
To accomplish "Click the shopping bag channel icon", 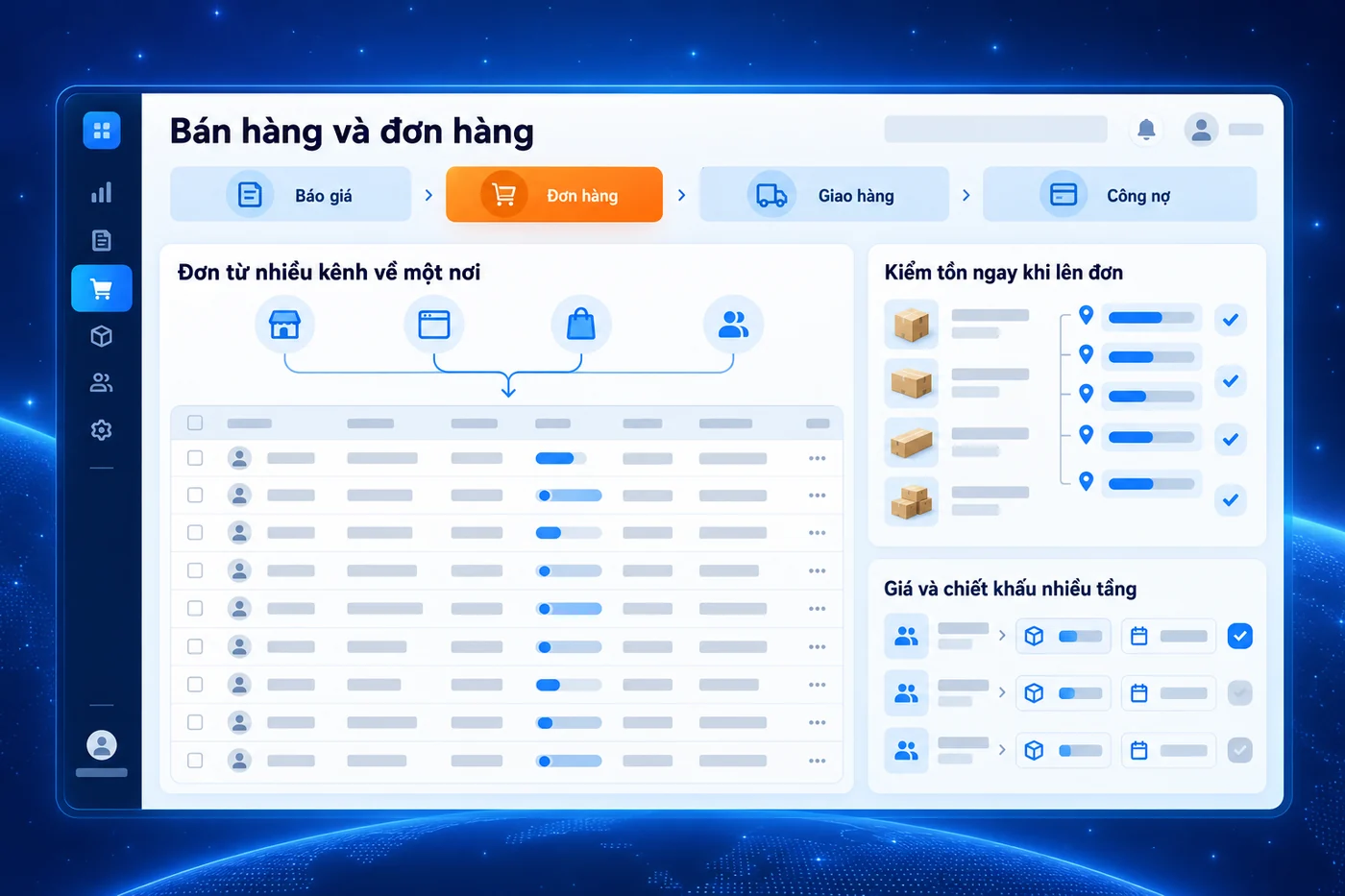I will click(x=580, y=325).
